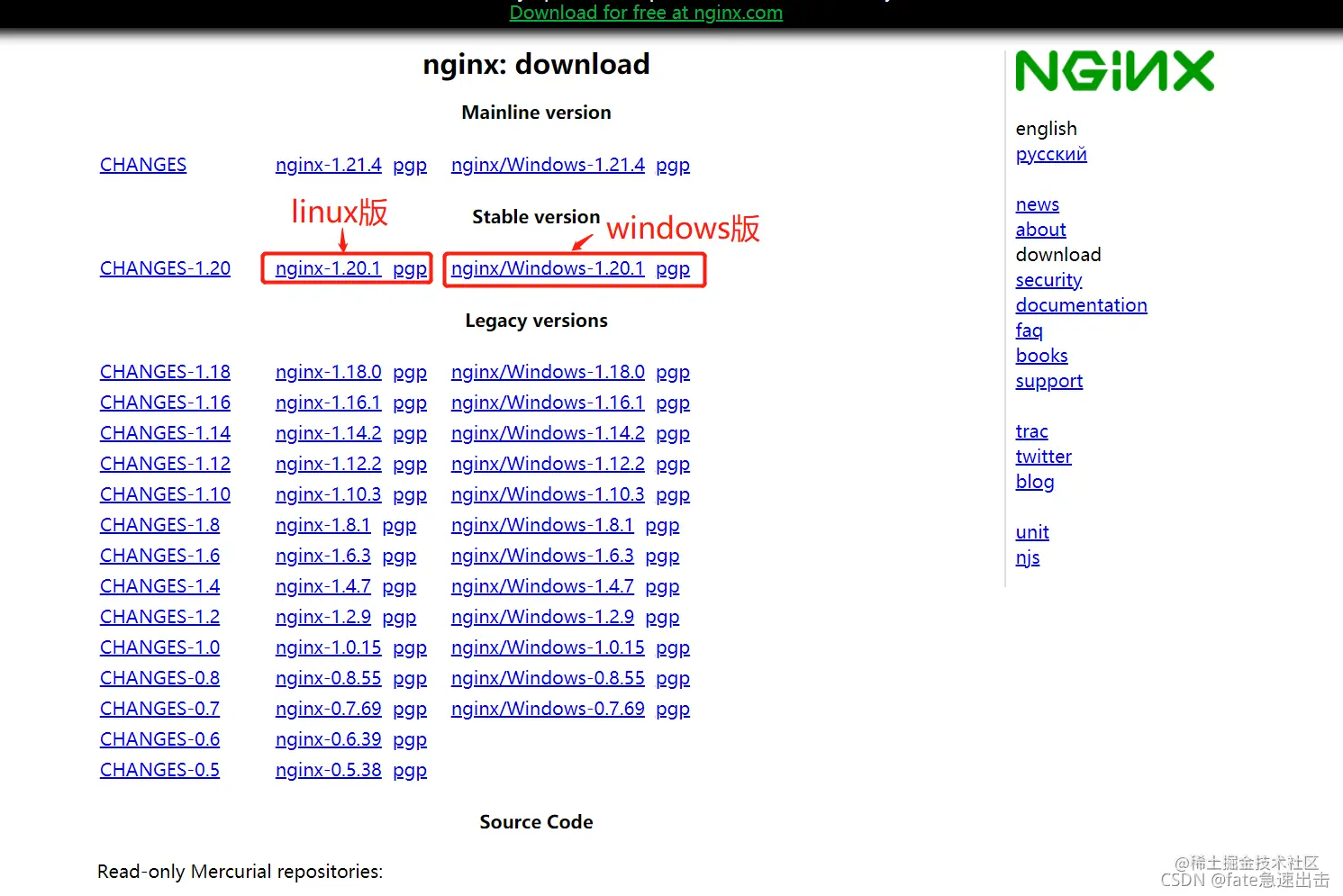The image size is (1343, 896).
Task: Open CHANGES-0.7 link
Action: tap(159, 709)
